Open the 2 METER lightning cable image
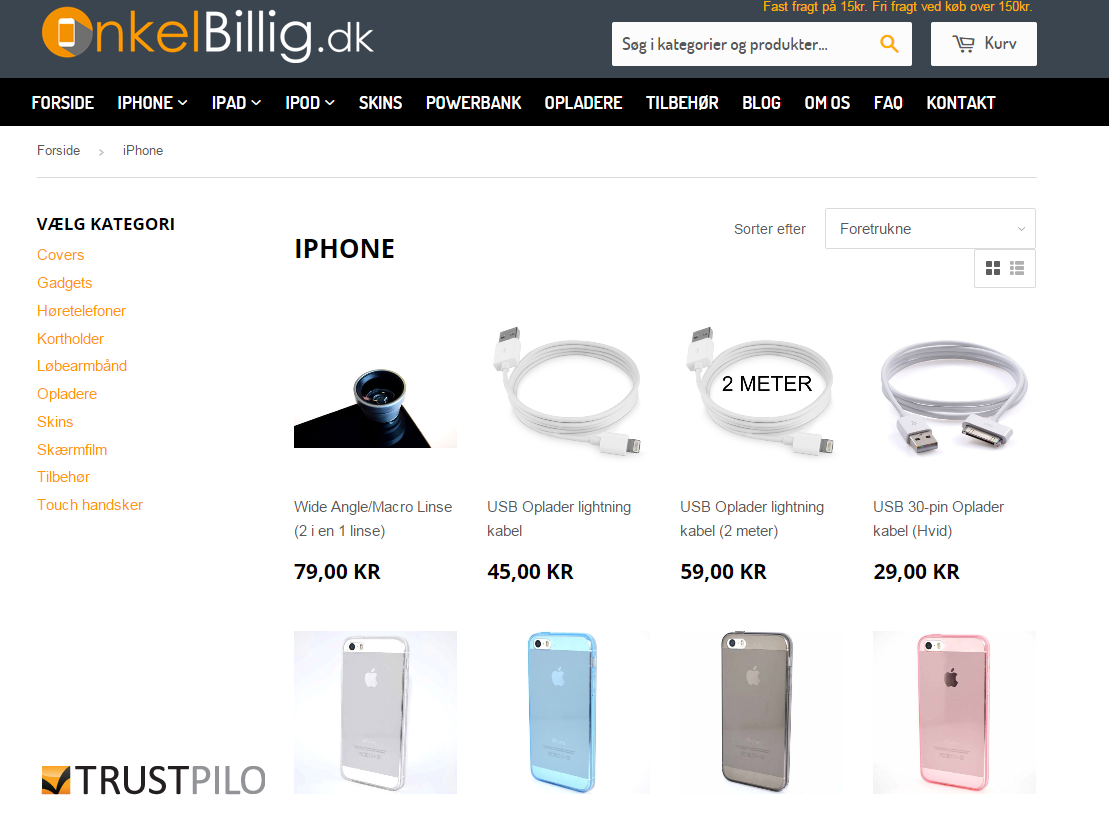Viewport: 1109px width, 818px height. tap(761, 391)
